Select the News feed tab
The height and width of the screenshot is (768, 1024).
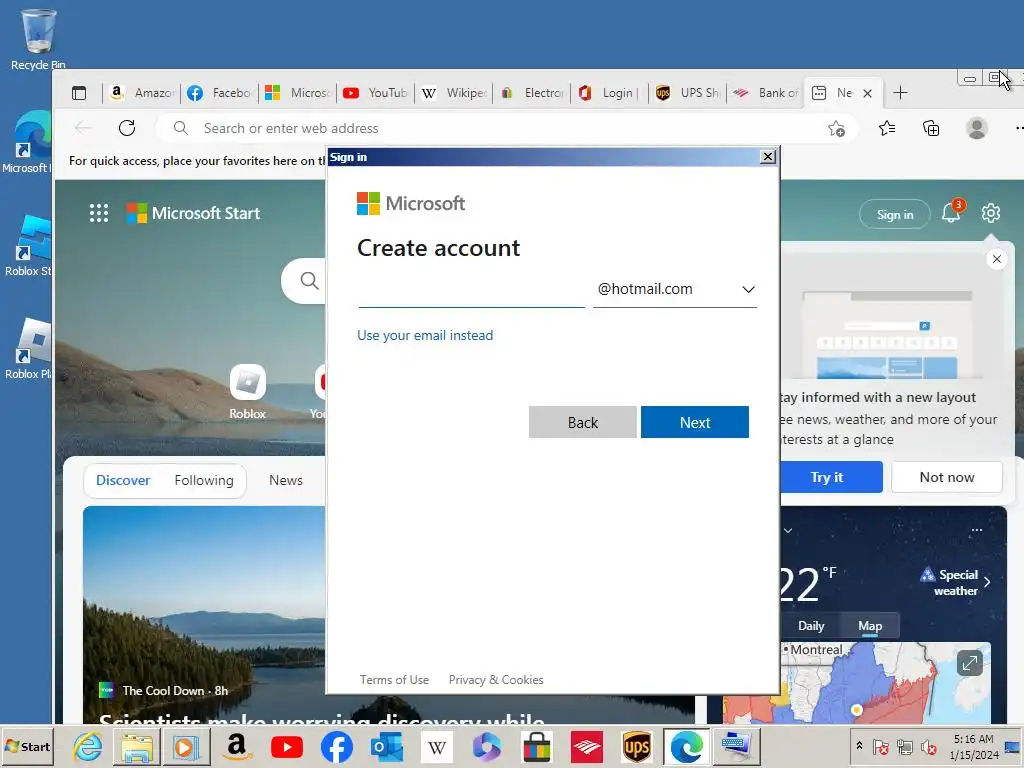click(x=286, y=480)
